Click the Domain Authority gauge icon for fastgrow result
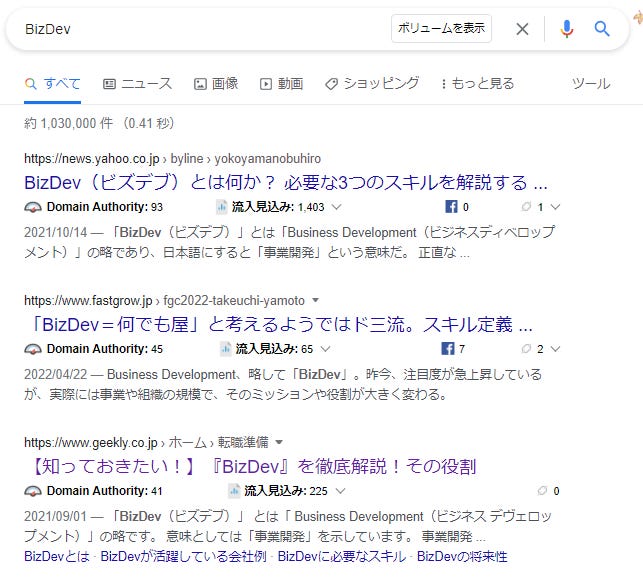The height and width of the screenshot is (581, 643). 33,349
